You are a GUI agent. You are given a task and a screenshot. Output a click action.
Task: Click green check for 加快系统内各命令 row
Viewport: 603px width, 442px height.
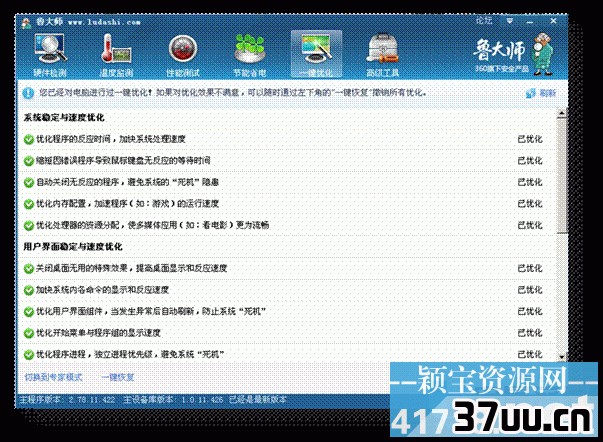tap(29, 290)
